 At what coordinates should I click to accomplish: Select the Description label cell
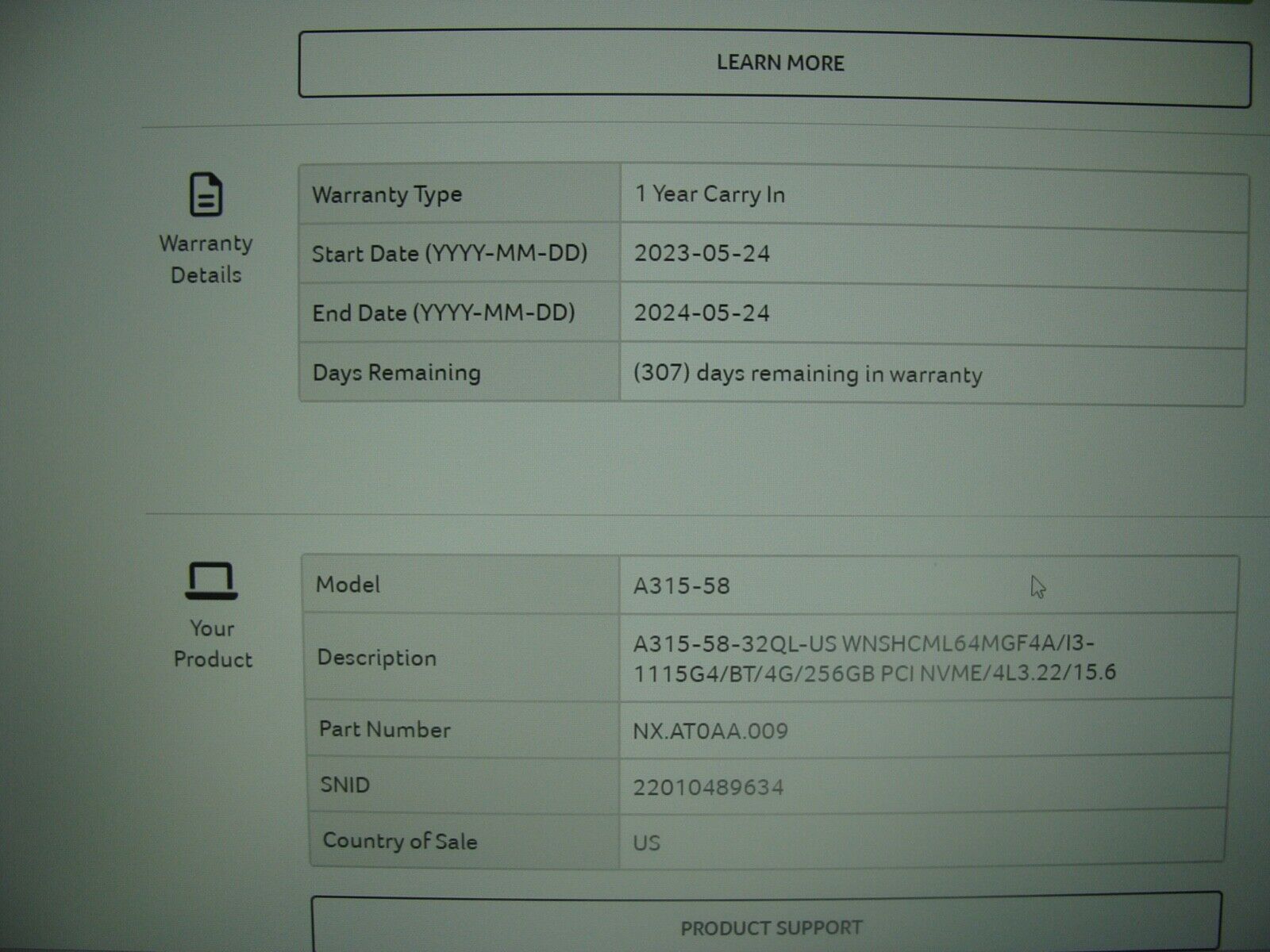pos(462,657)
